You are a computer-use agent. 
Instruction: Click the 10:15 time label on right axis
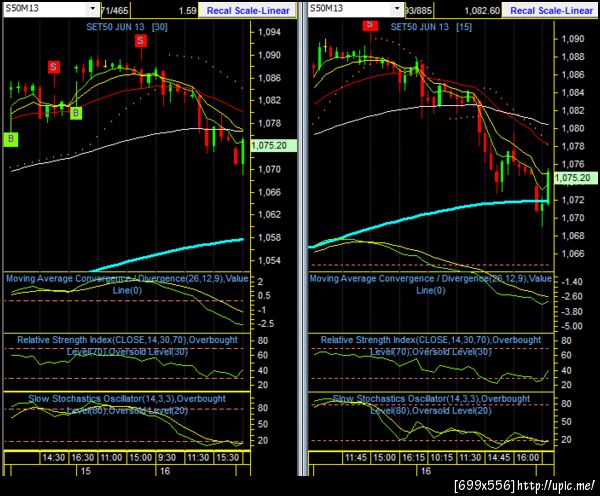442,457
